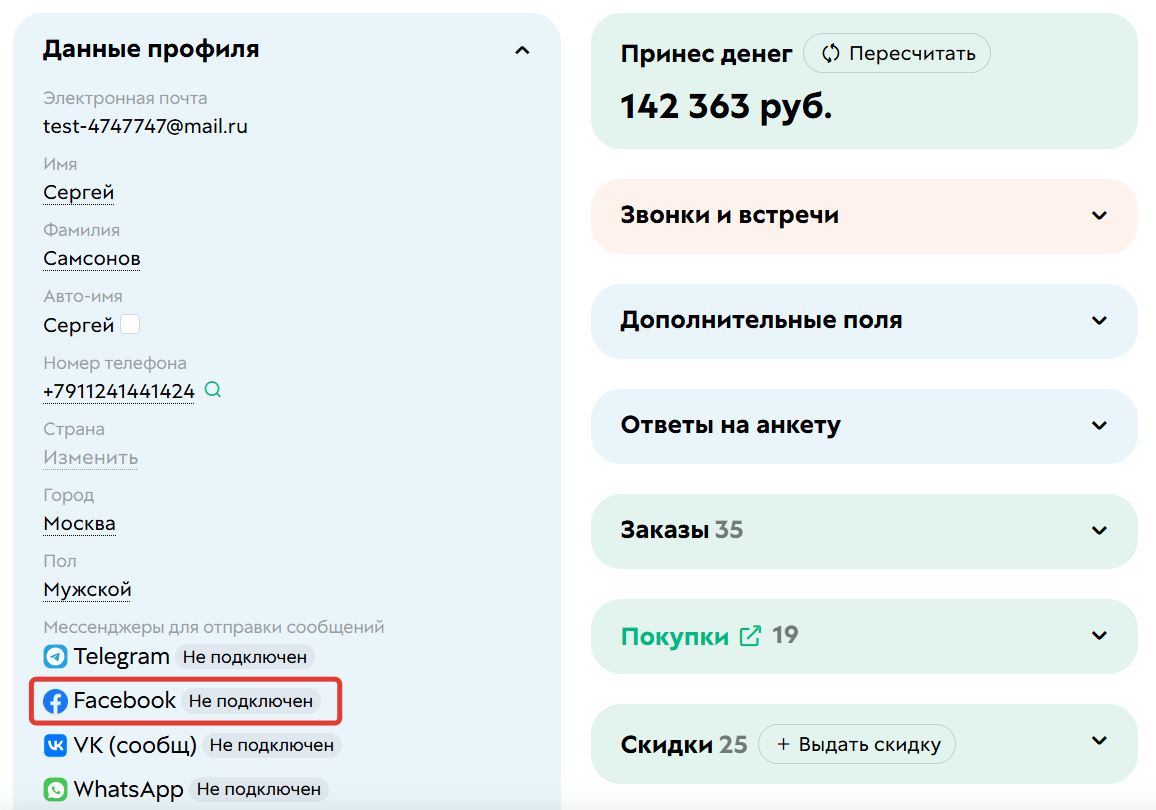Click the magnifier icon next to phone number

(x=212, y=390)
